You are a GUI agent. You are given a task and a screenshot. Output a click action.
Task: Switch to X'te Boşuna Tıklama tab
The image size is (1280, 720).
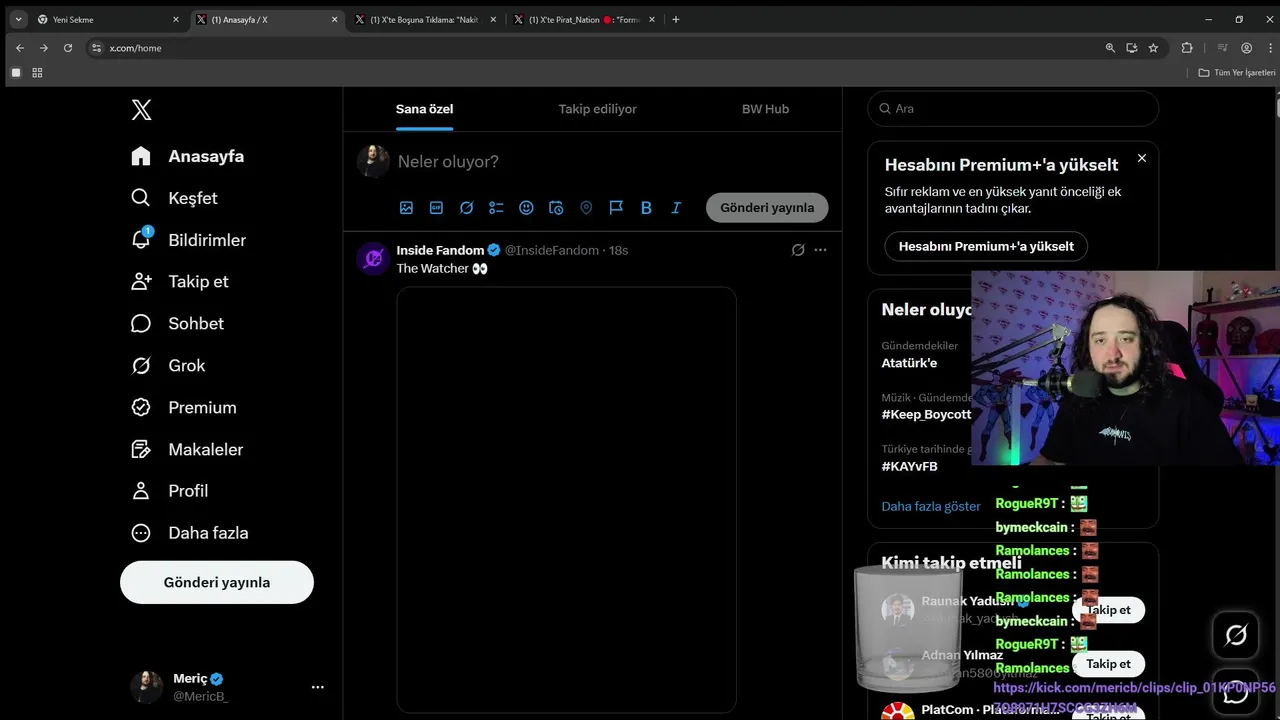tap(426, 19)
